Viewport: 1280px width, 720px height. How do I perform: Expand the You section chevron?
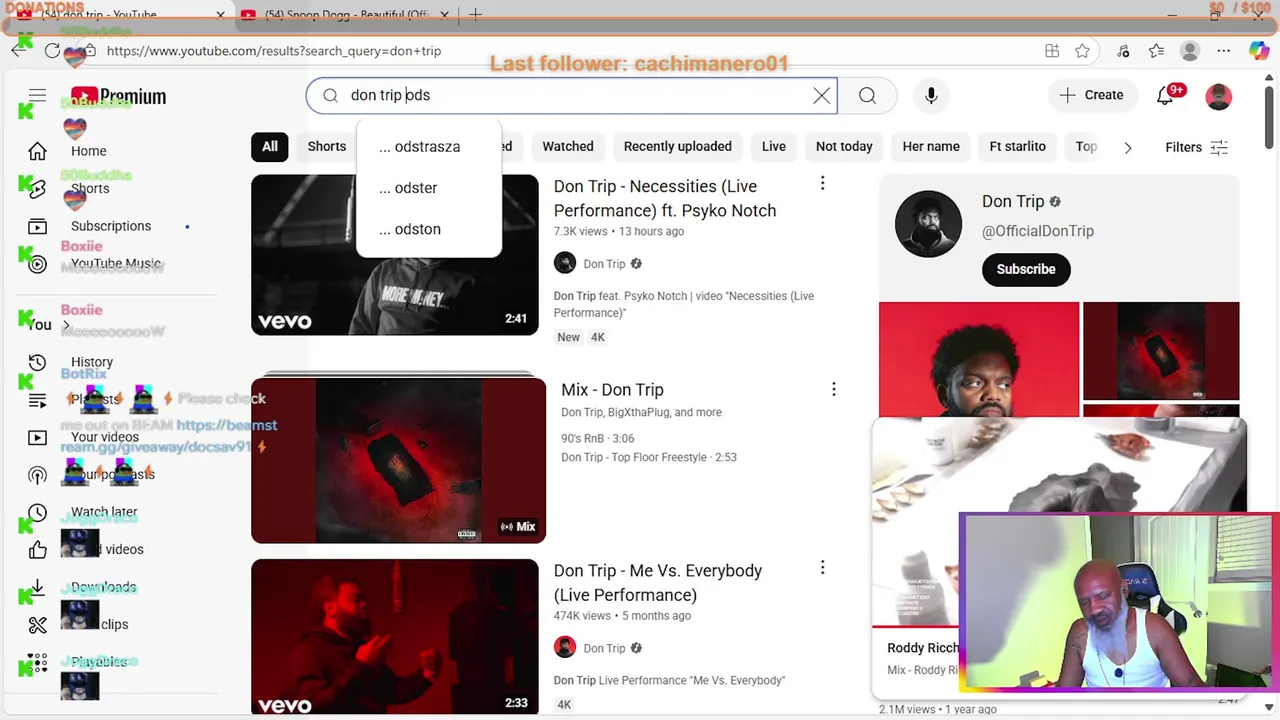click(67, 325)
